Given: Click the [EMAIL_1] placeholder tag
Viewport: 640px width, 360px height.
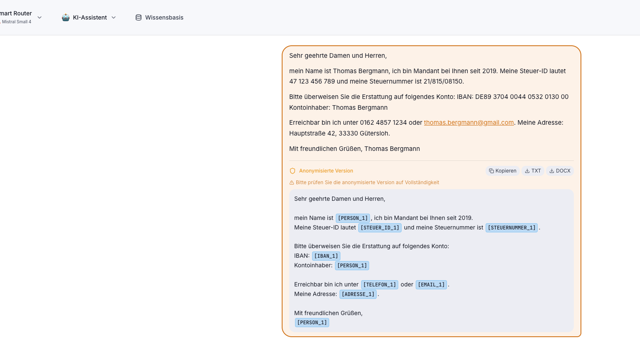Looking at the screenshot, I should point(431,284).
